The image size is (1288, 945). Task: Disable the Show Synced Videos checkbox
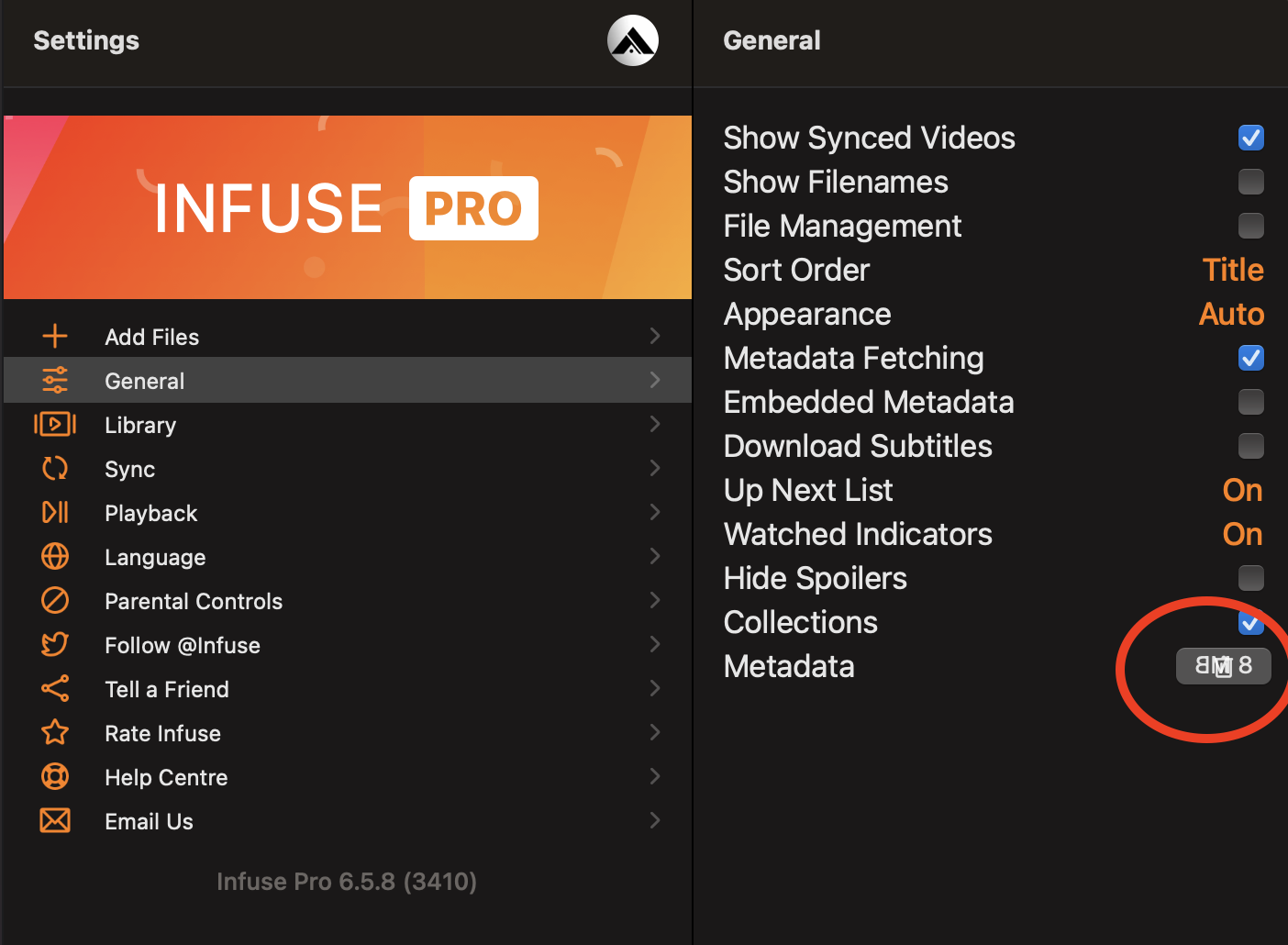click(1250, 138)
